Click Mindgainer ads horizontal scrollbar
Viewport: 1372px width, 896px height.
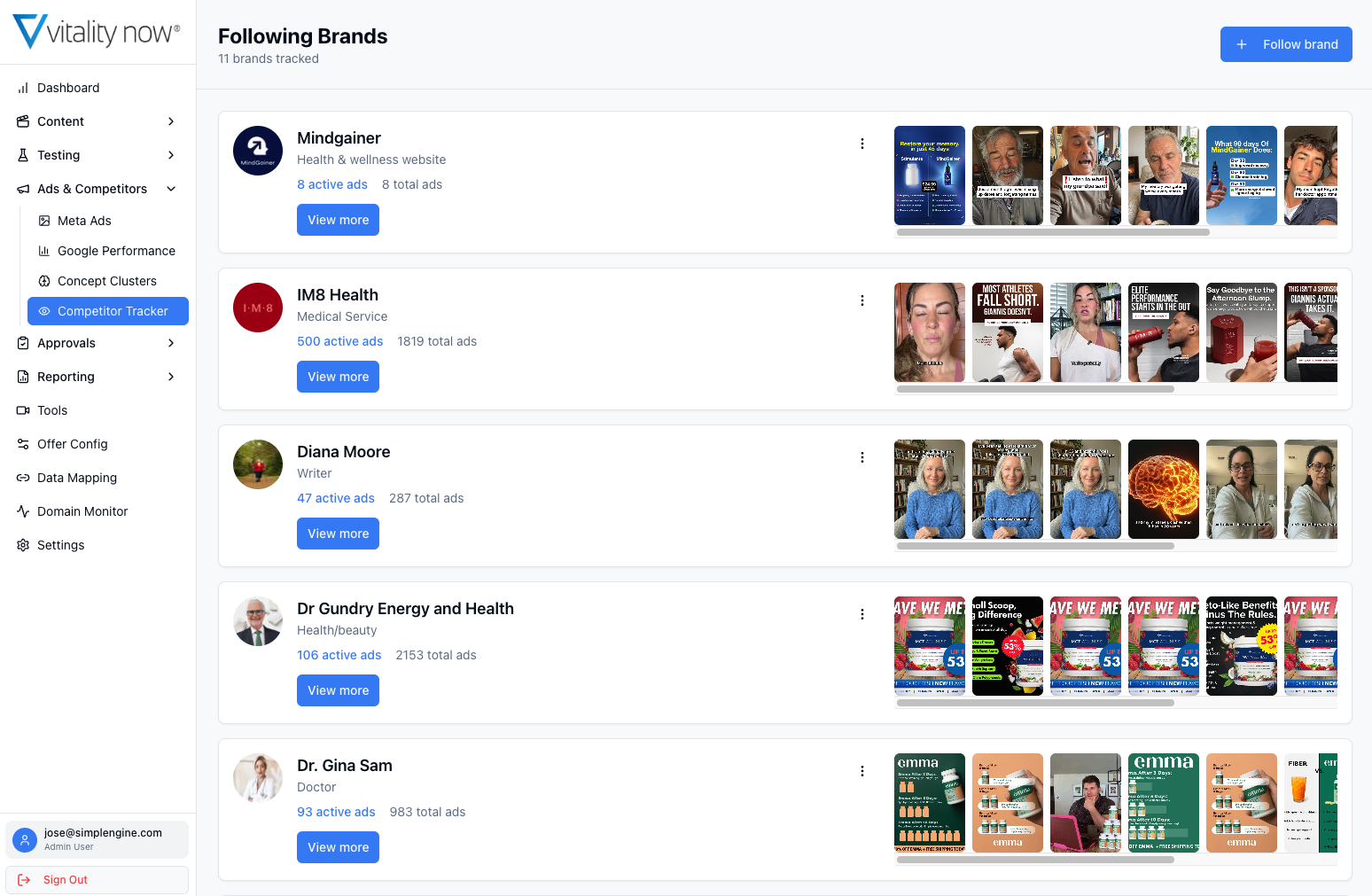(x=1053, y=232)
